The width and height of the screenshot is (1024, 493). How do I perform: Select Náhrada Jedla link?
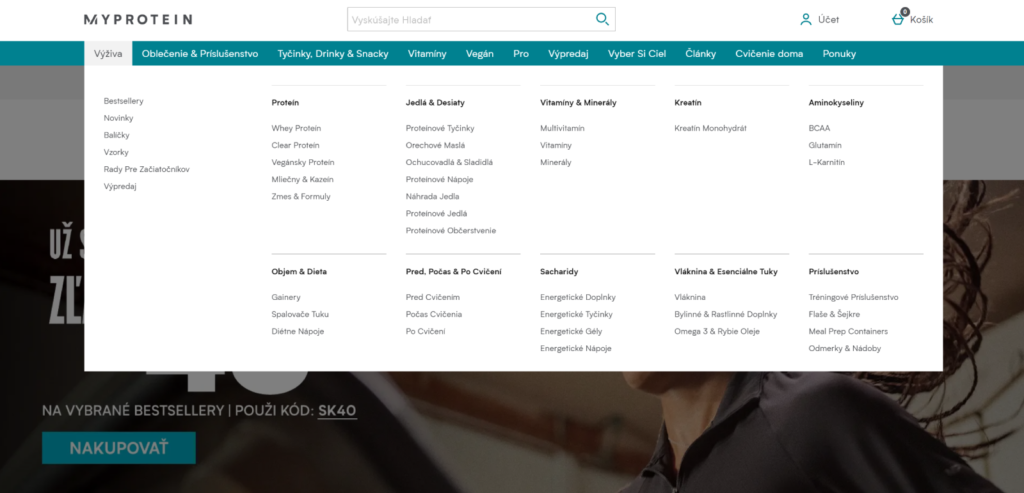pyautogui.click(x=432, y=196)
